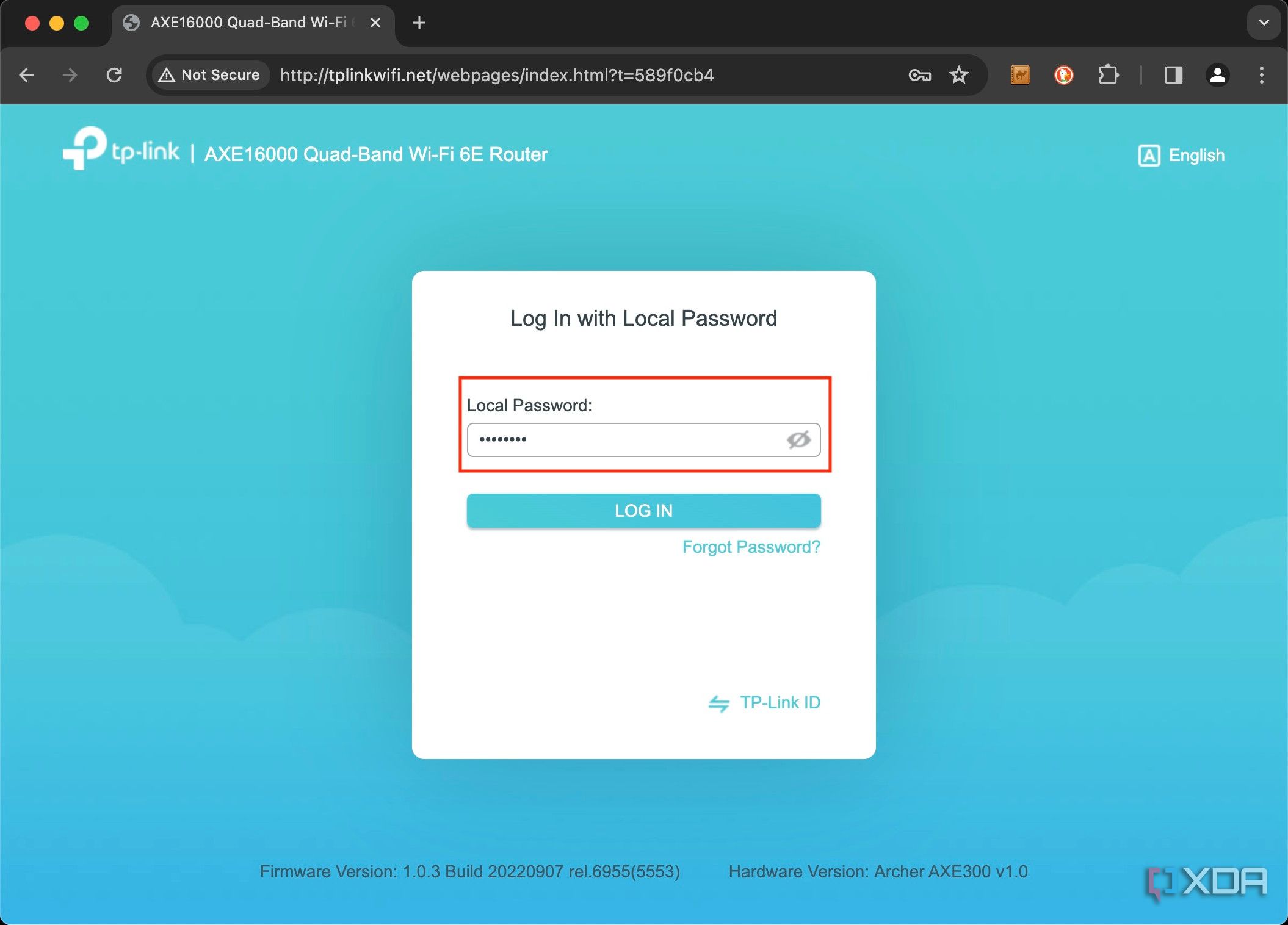Show the password with the eye icon
The width and height of the screenshot is (1288, 925).
(798, 439)
